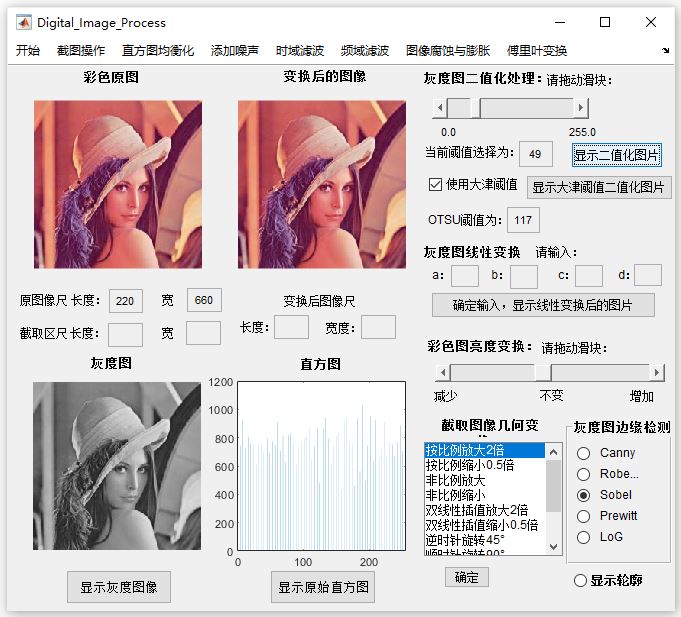
Task: Open the 图像腐蚀与膨胀 menu
Action: point(448,51)
